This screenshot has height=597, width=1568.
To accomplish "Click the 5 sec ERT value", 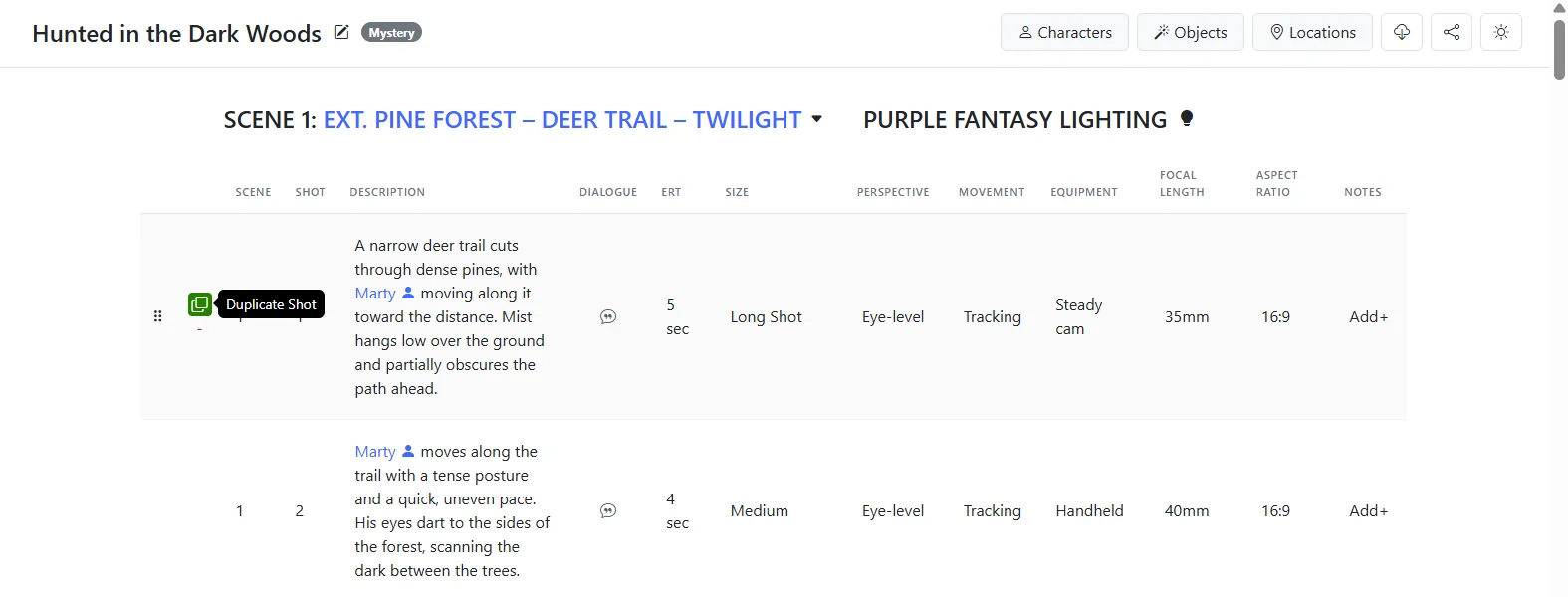I will coord(677,316).
